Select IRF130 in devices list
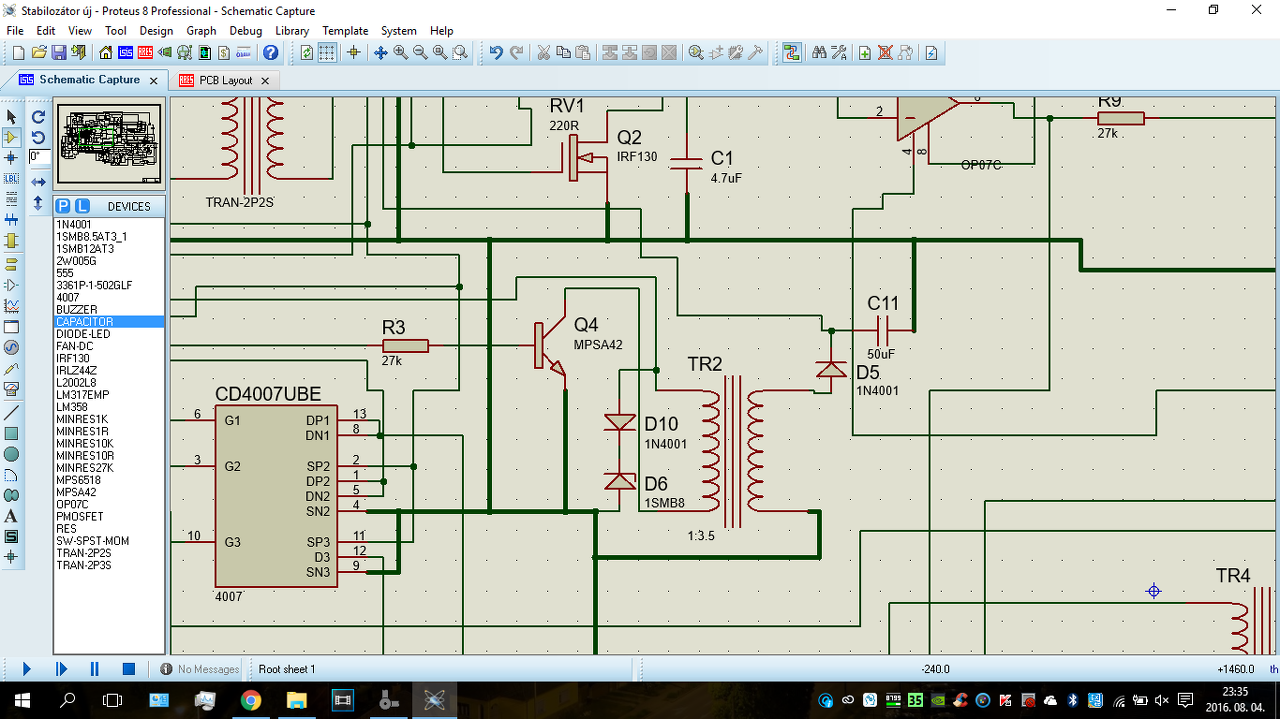Image resolution: width=1280 pixels, height=719 pixels. point(109,358)
